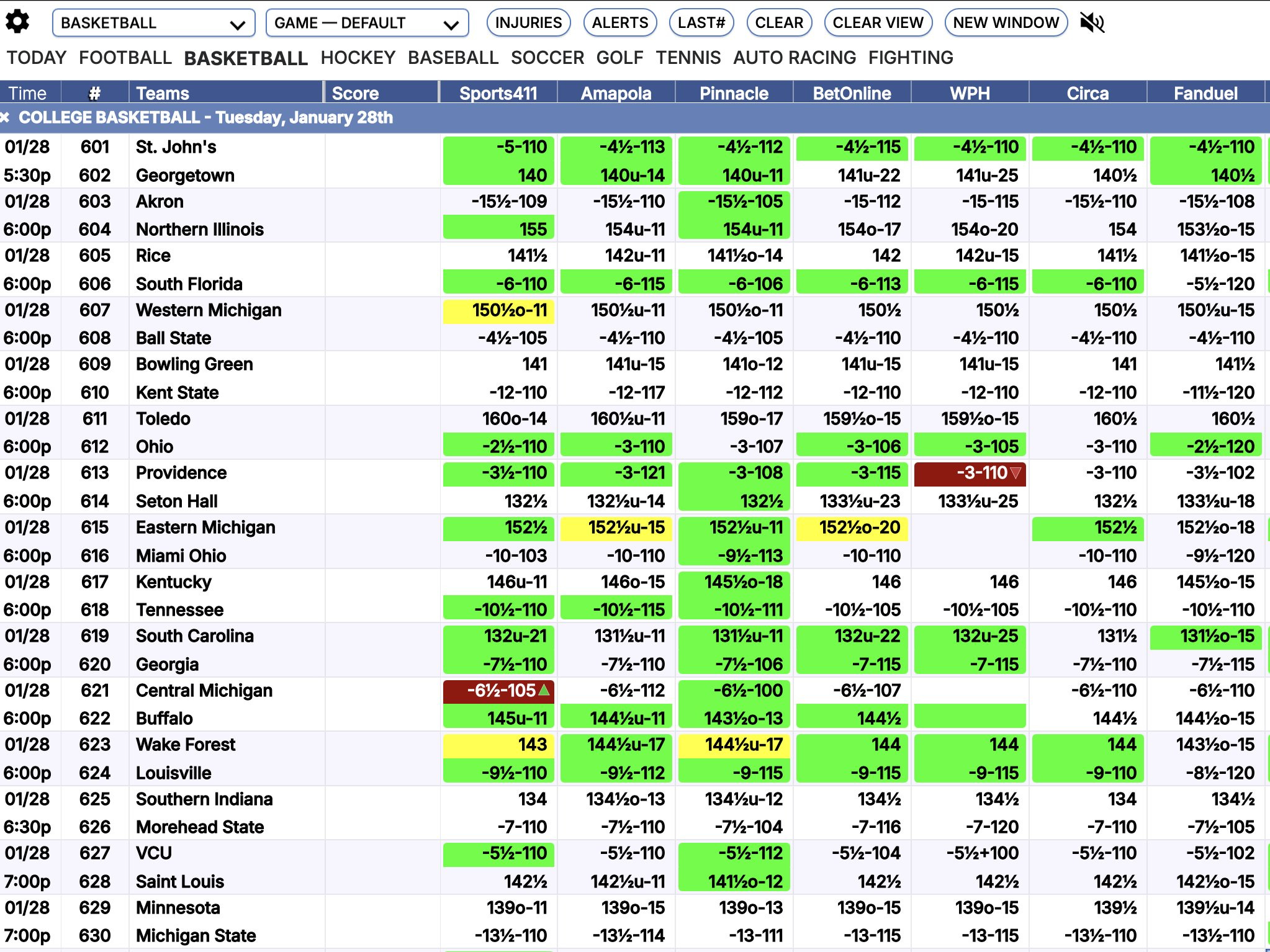This screenshot has width=1270, height=952.
Task: Collapse the College Basketball section with its X icon
Action: click(x=5, y=117)
